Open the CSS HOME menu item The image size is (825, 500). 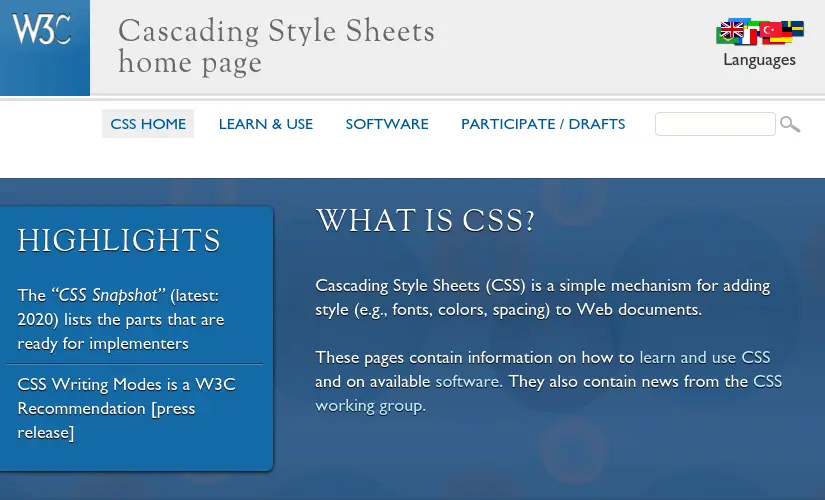pyautogui.click(x=148, y=124)
